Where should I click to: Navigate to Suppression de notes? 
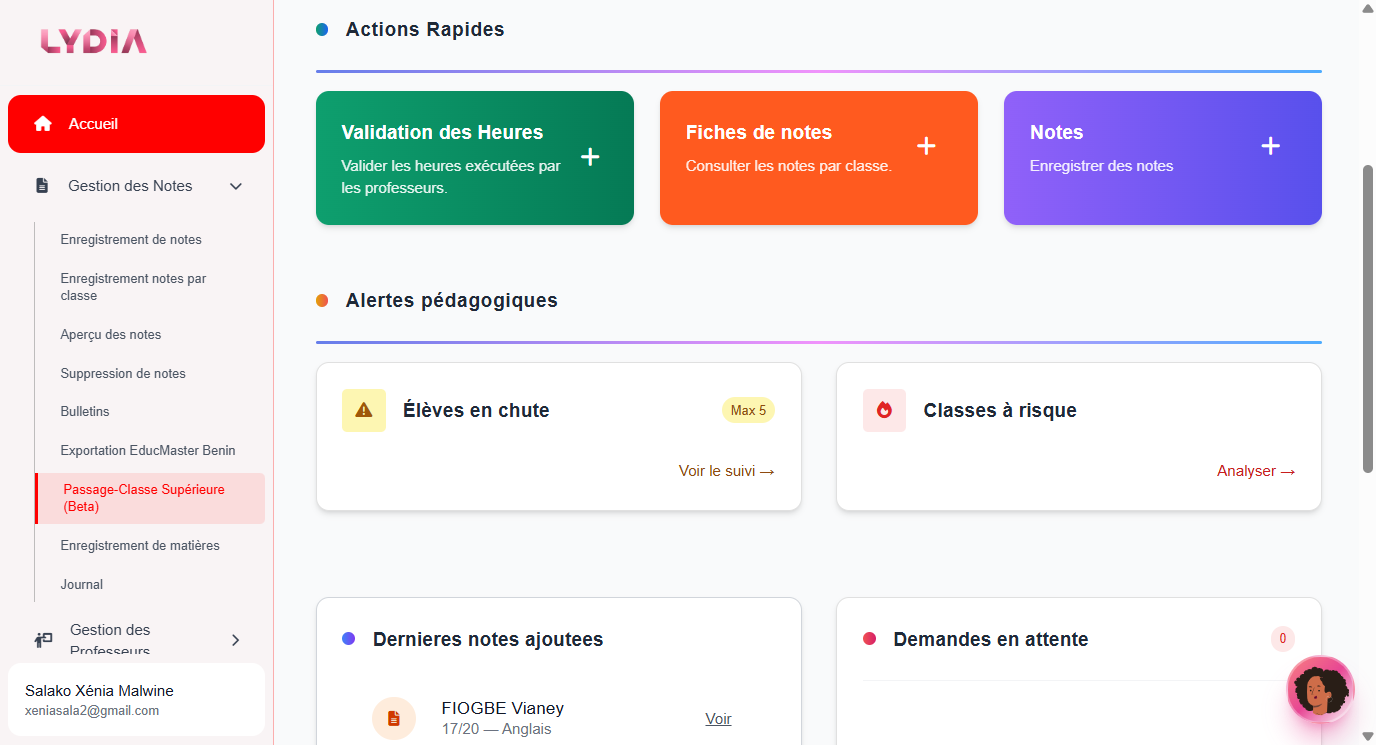(123, 373)
